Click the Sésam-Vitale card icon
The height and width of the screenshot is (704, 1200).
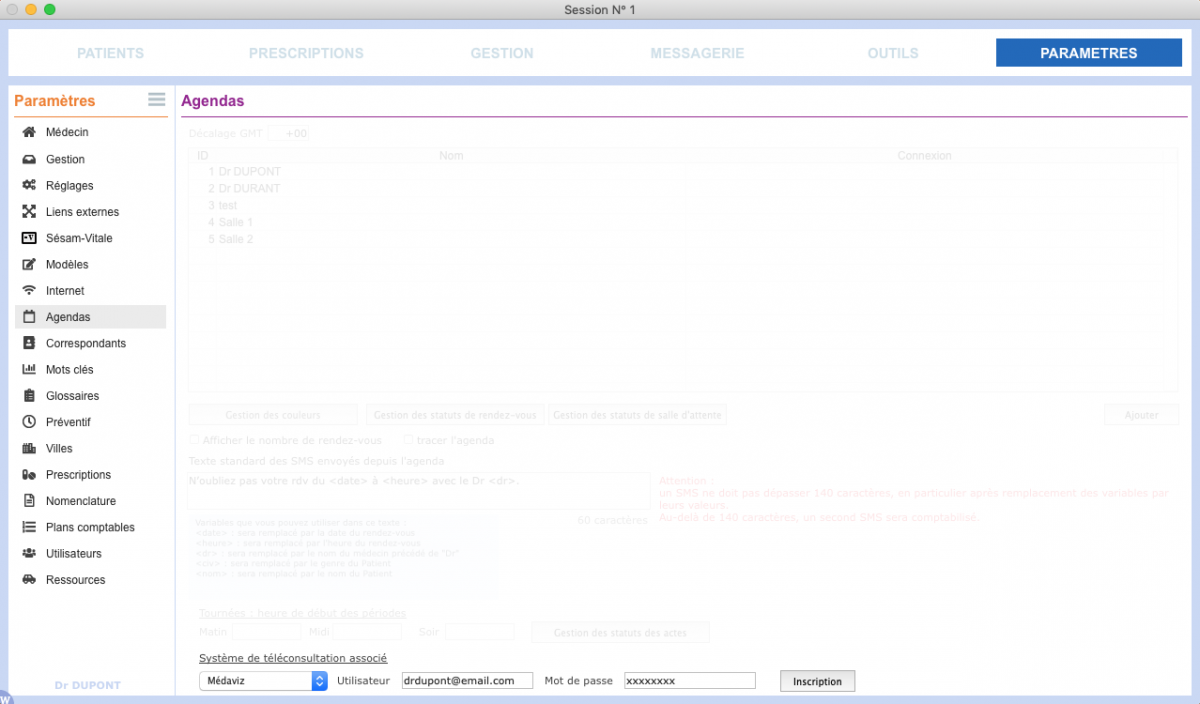pyautogui.click(x=29, y=238)
